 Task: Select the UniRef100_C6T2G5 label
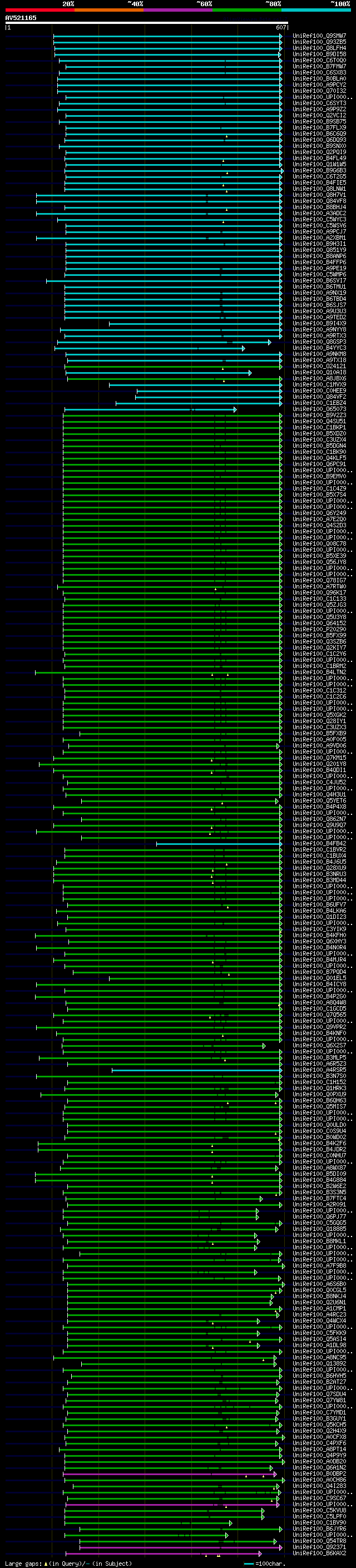pyautogui.click(x=319, y=176)
